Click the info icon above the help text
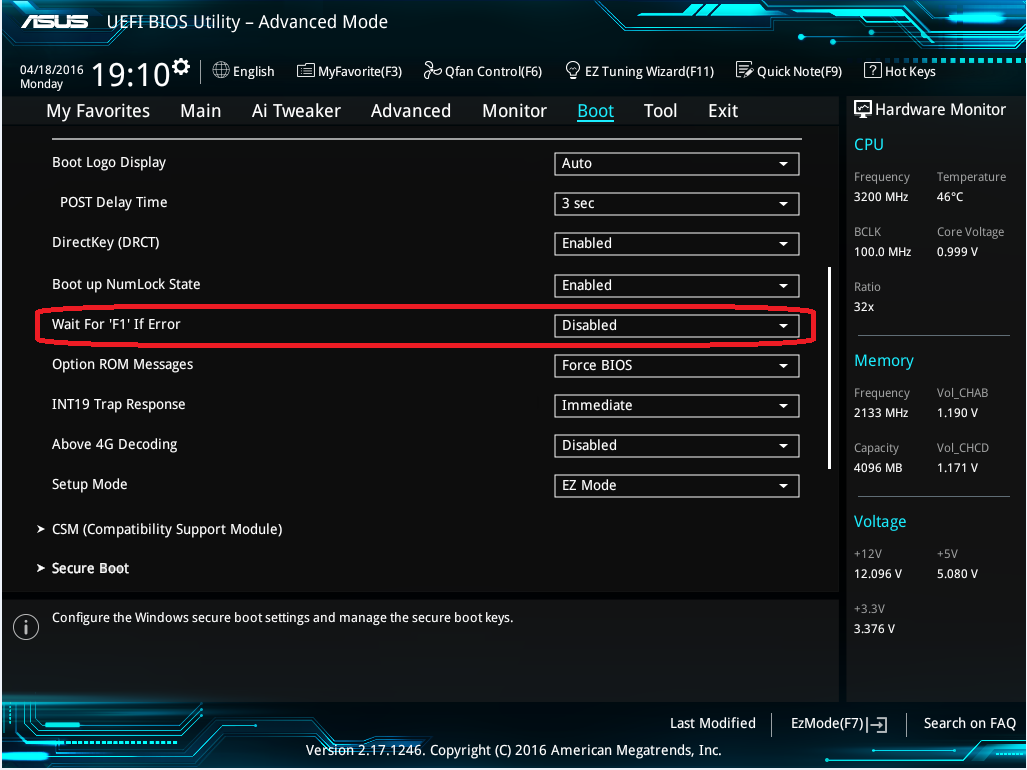This screenshot has height=770, width=1027. [x=25, y=627]
